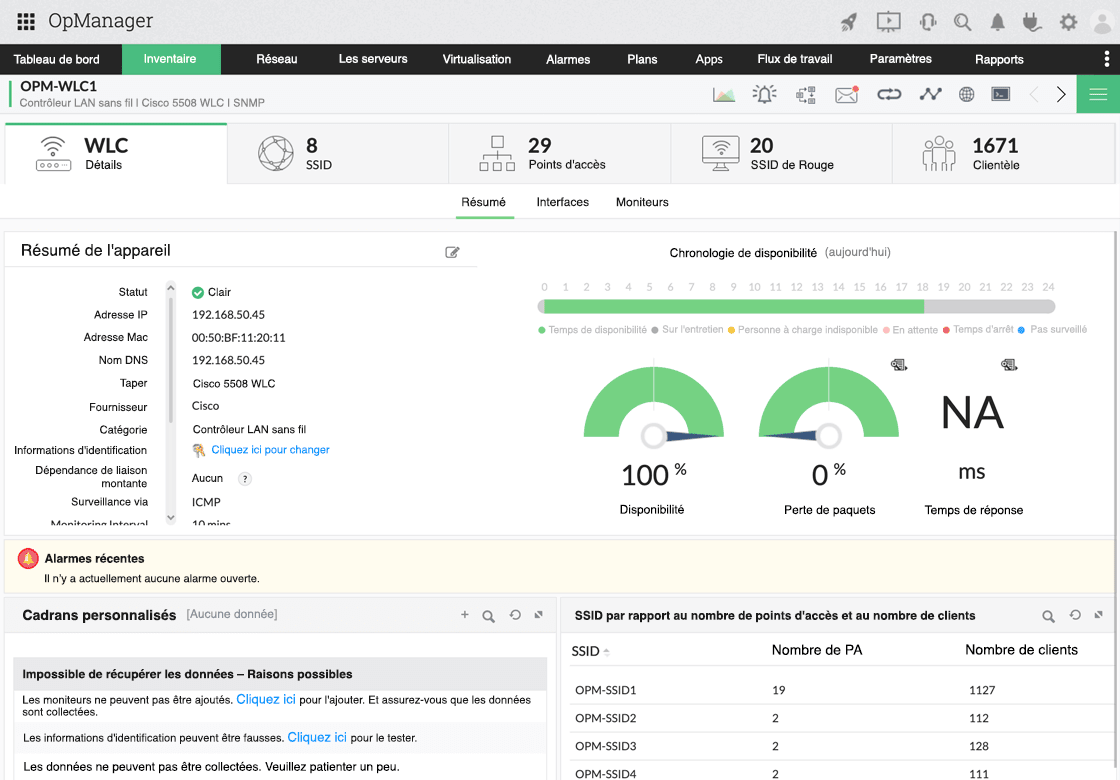Switch to the Interfaces tab

click(562, 202)
